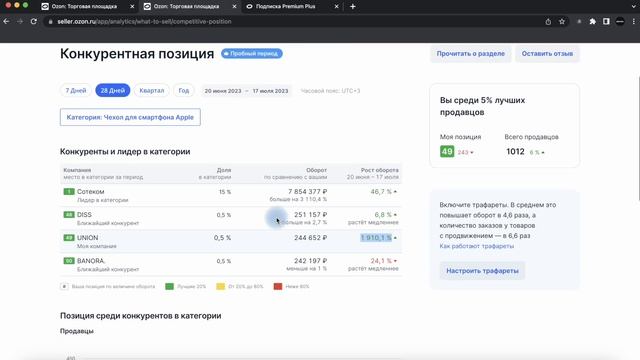Click rank badge next to UNION
Image resolution: width=640 pixels, height=360 pixels.
[x=69, y=238]
